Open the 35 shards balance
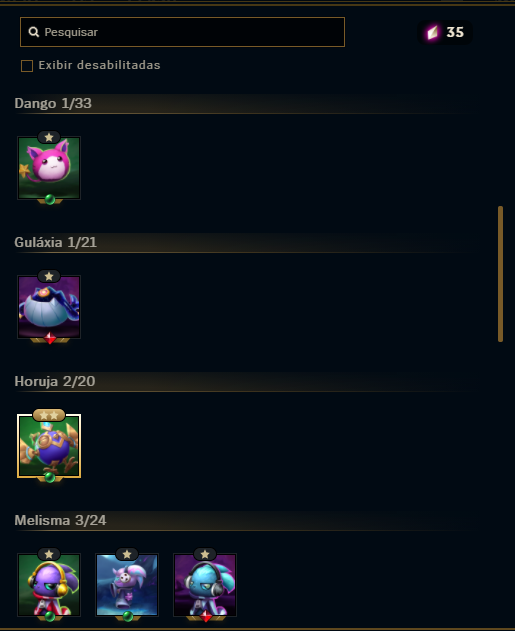515x631 pixels. pos(455,32)
